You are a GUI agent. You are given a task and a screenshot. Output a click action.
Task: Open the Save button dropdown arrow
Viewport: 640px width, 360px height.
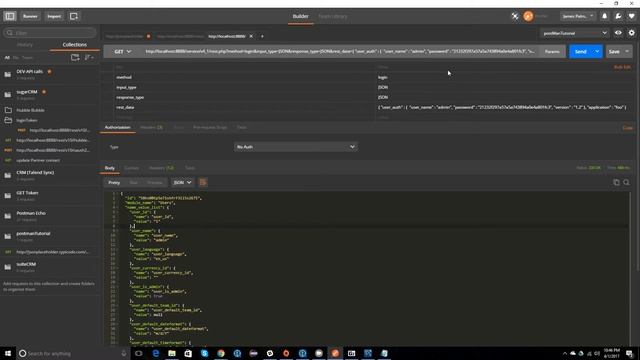pos(627,51)
